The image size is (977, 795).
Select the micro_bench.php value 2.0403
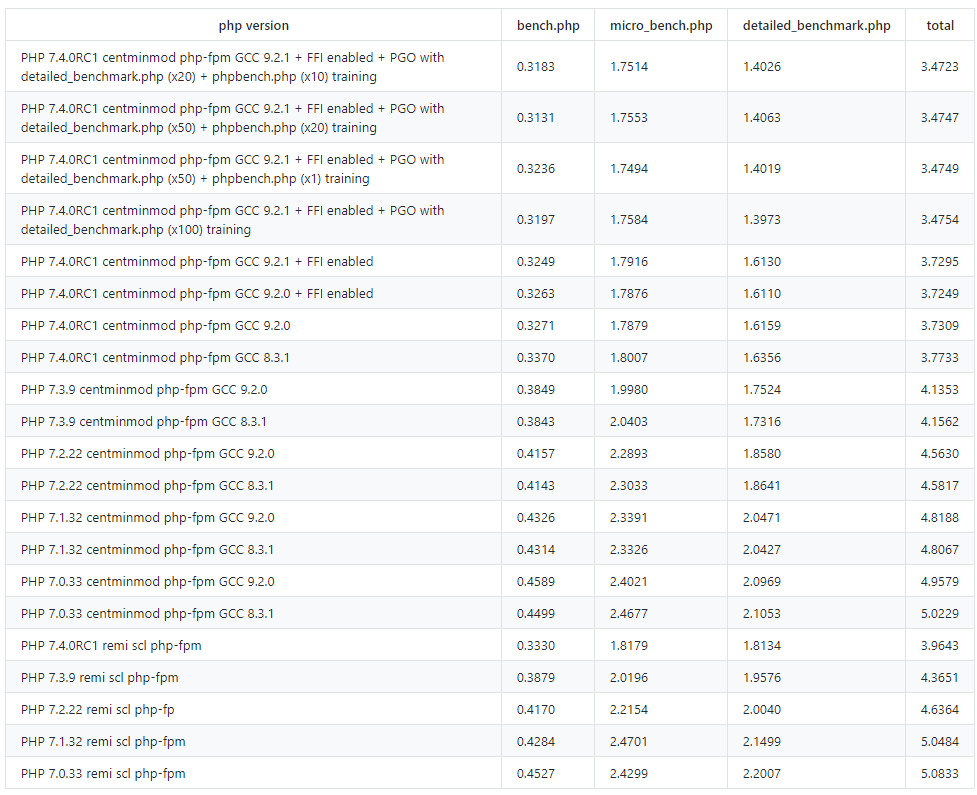pyautogui.click(x=629, y=422)
